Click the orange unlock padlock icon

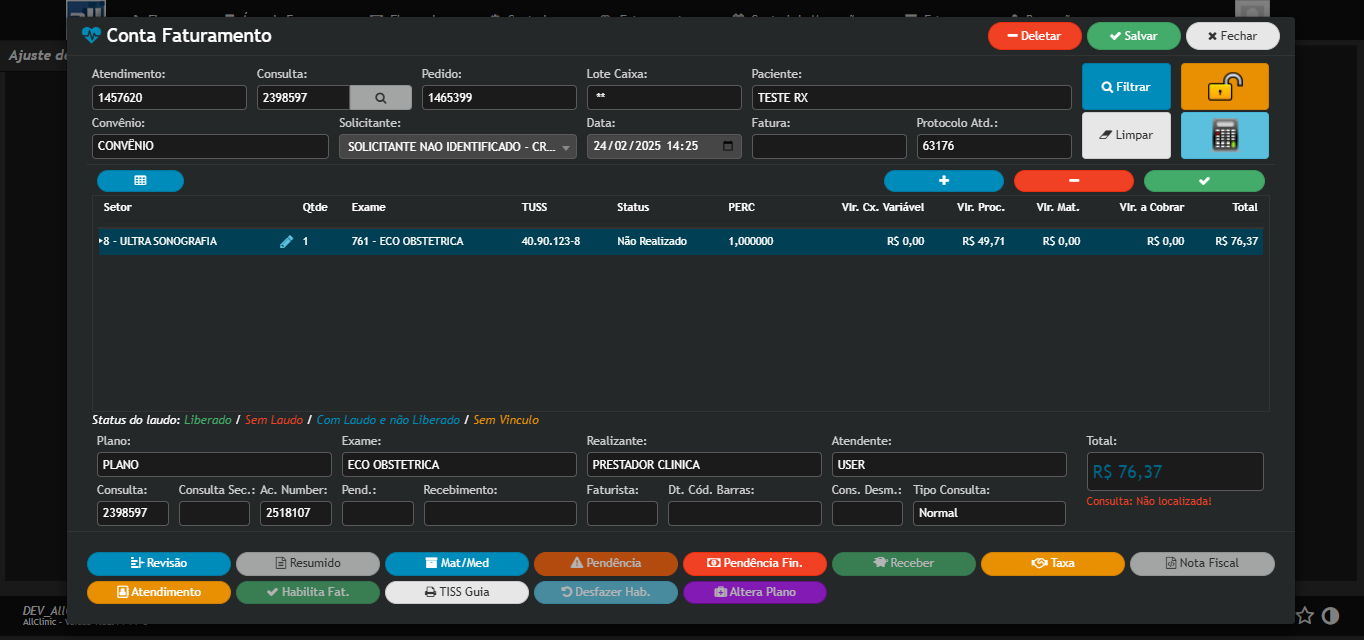[x=1224, y=87]
